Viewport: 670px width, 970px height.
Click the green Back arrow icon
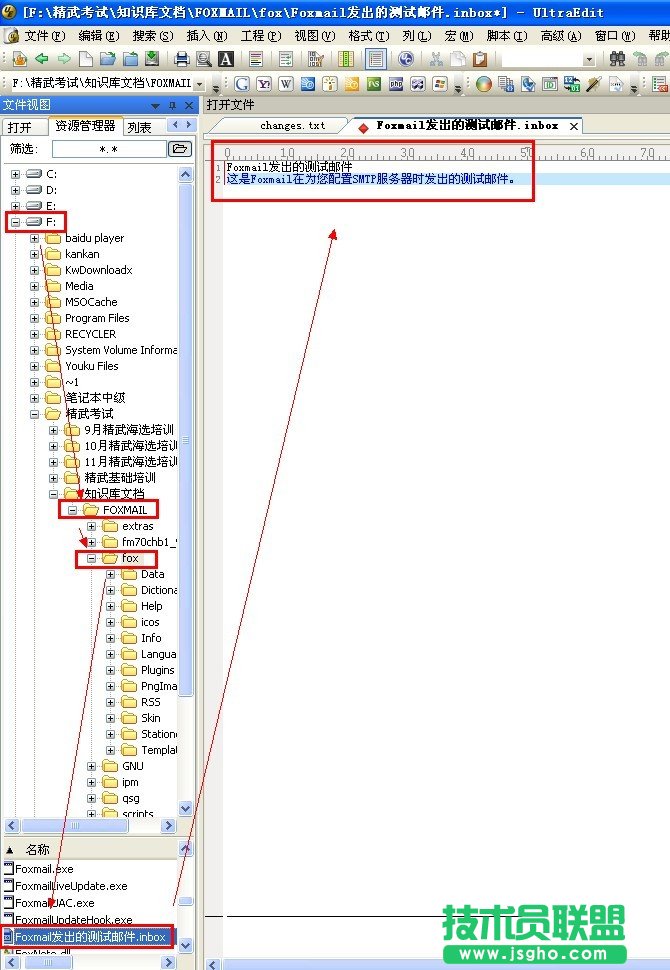(x=42, y=60)
